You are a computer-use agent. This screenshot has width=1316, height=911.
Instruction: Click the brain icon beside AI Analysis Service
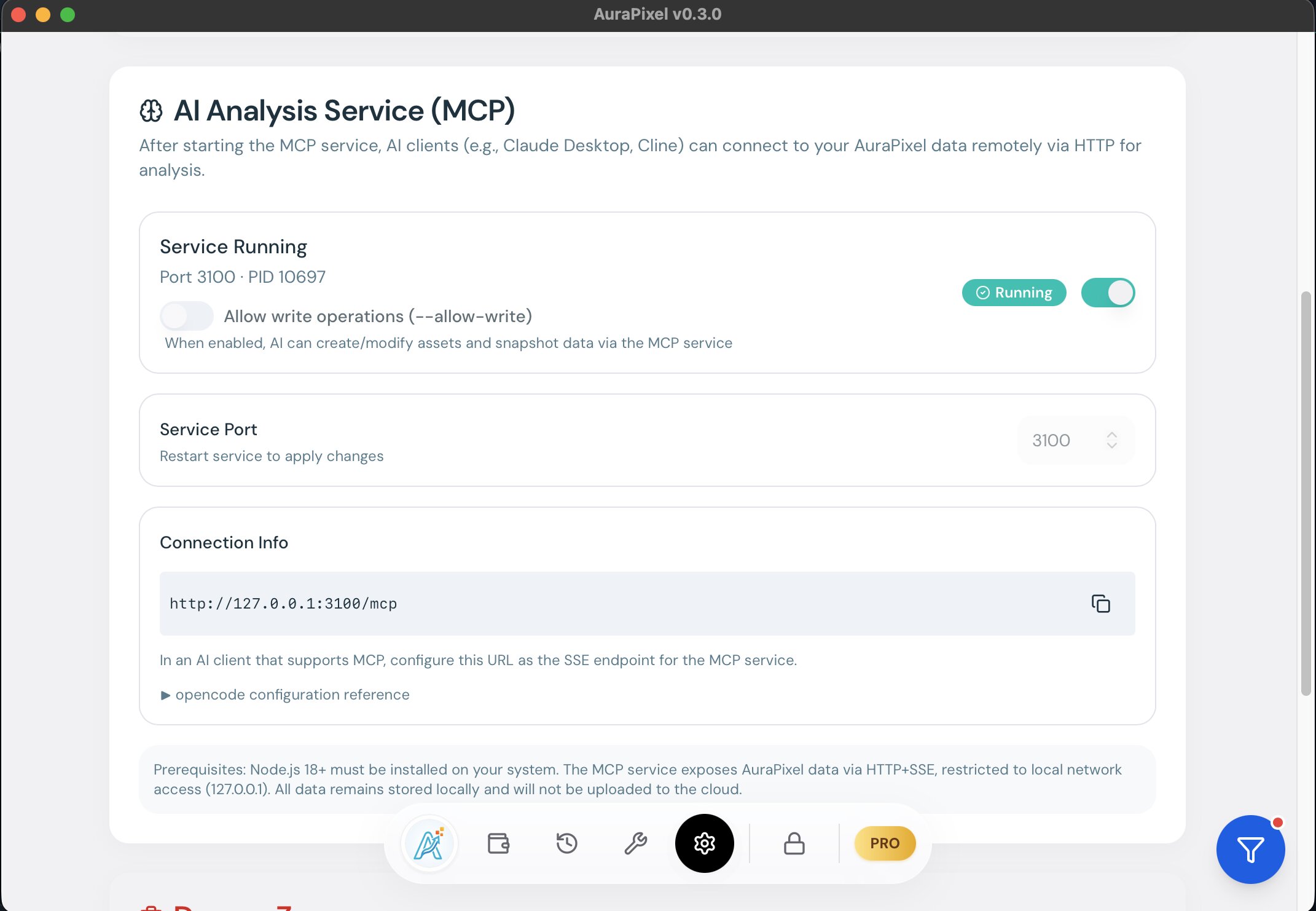[151, 111]
